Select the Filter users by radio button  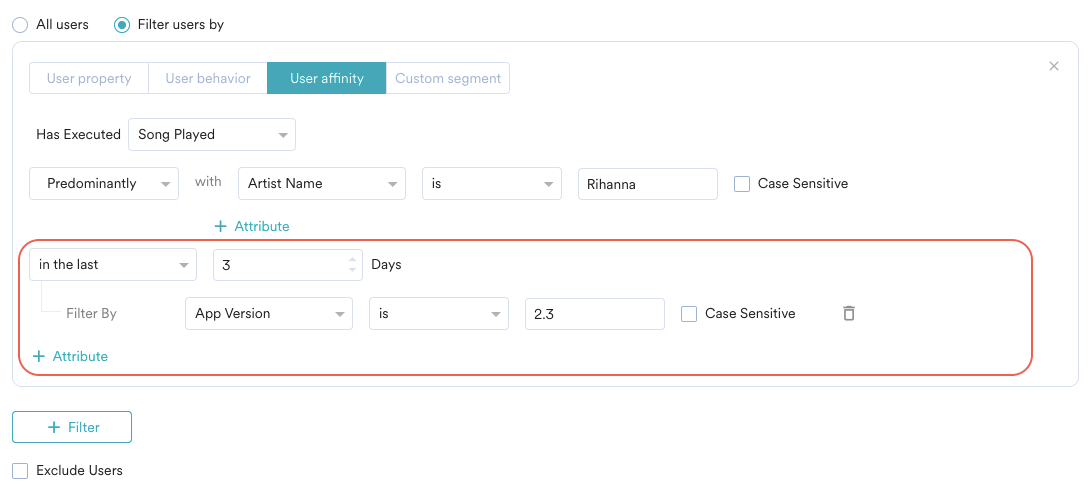pos(122,24)
